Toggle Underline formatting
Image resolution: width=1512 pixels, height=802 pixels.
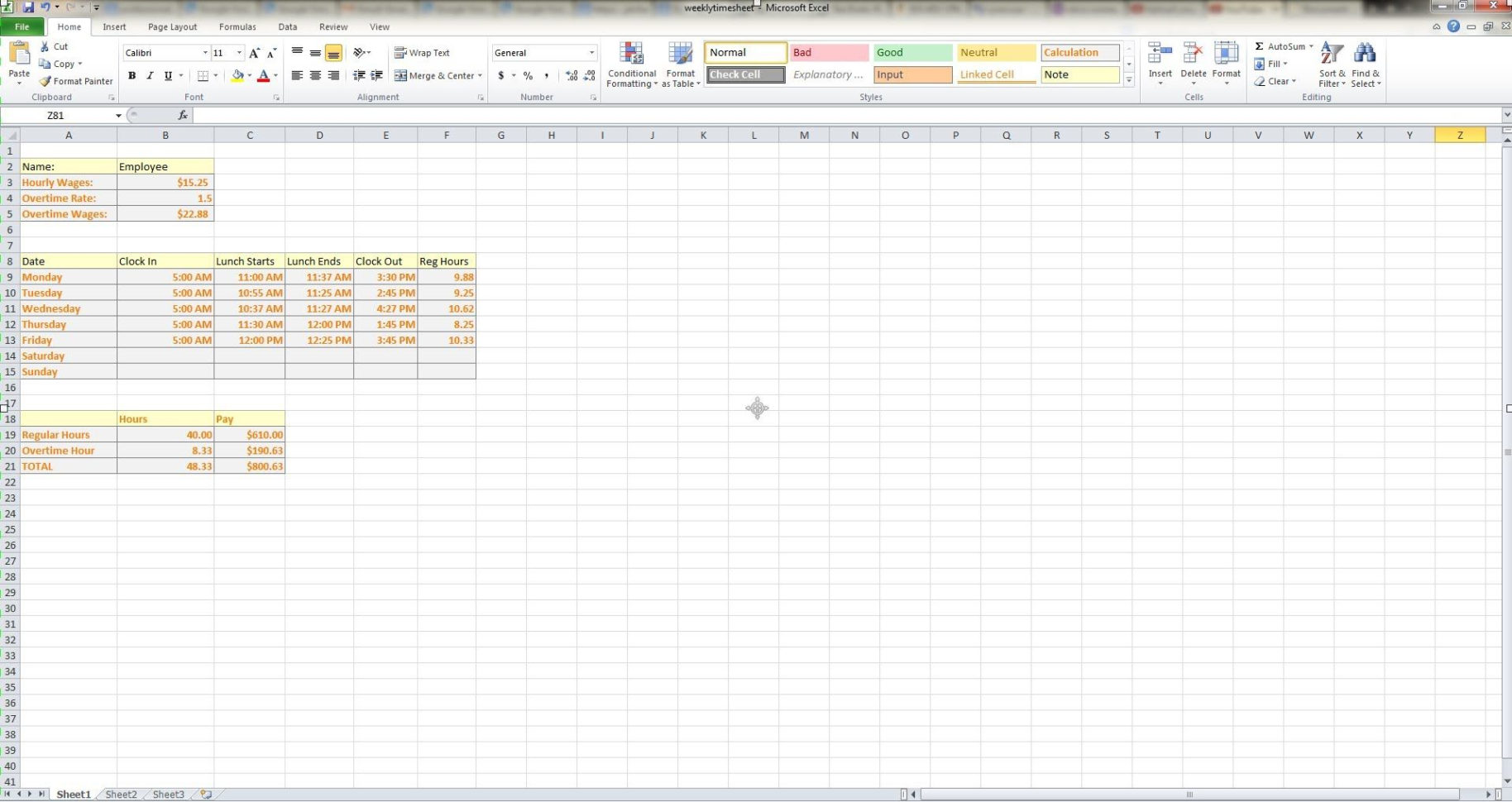point(167,75)
